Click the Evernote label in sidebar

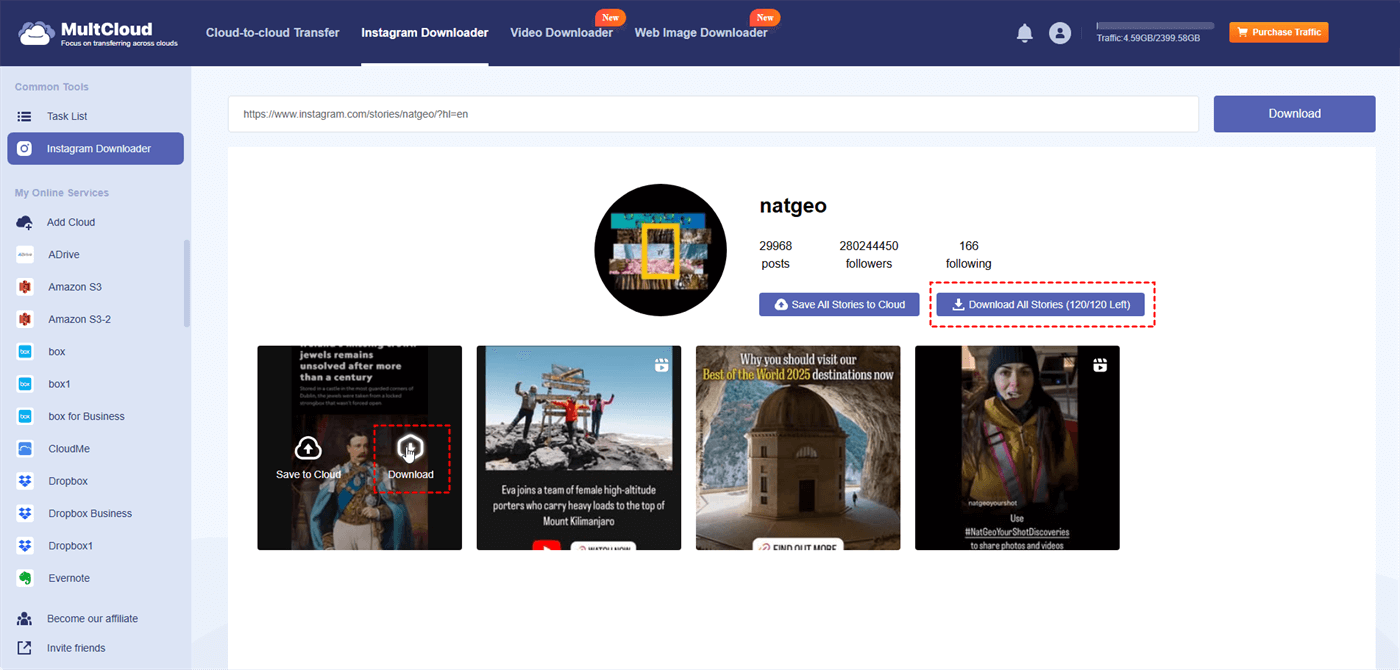click(x=69, y=578)
